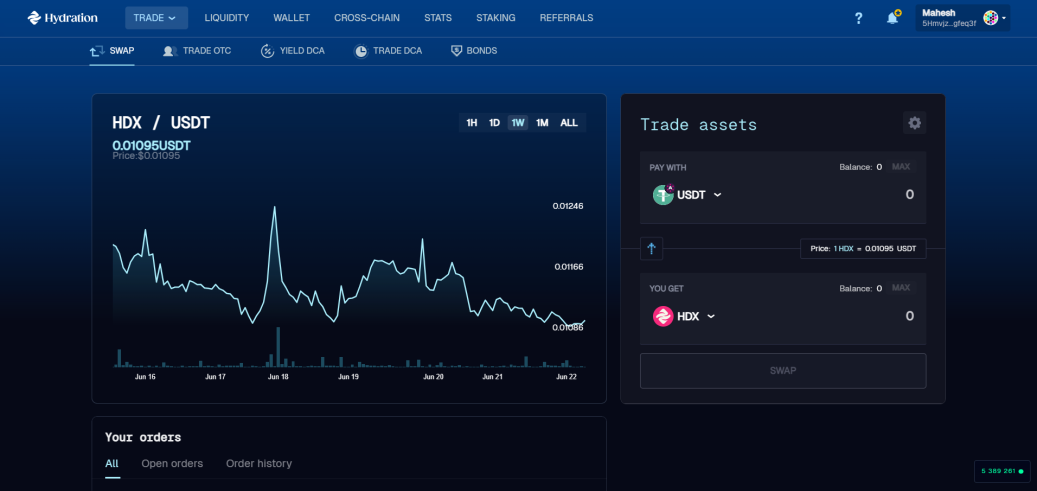Click the Trade OTC people icon
The image size is (1037, 491).
170,51
